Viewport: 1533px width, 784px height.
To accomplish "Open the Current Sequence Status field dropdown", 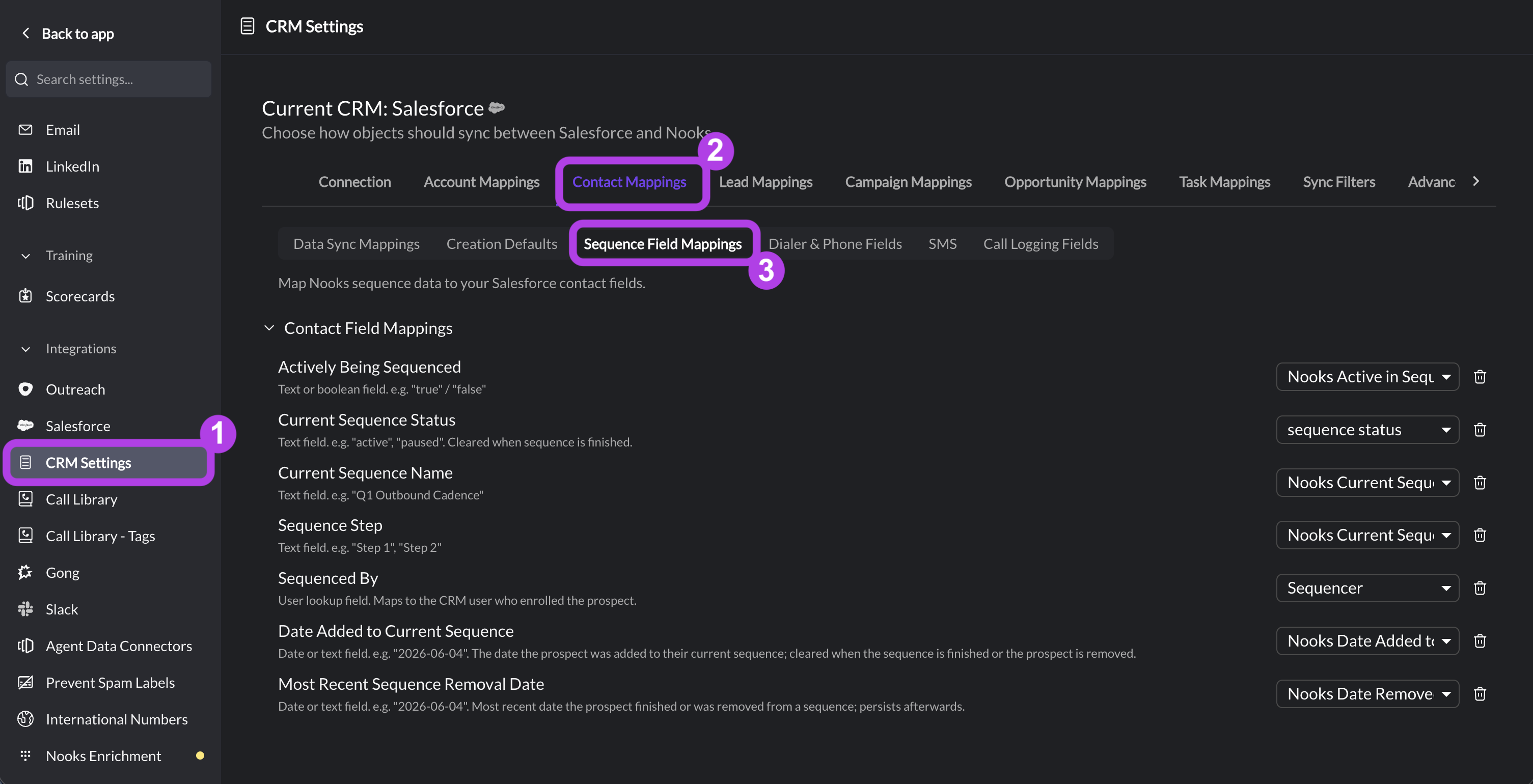I will 1367,430.
